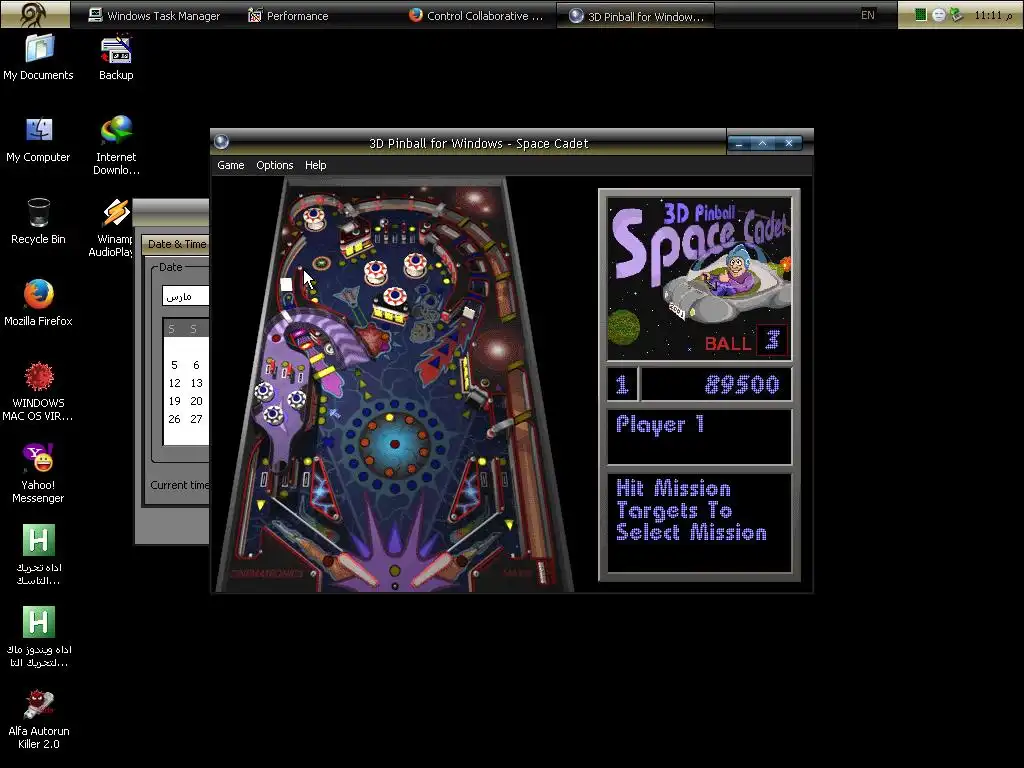Image resolution: width=1024 pixels, height=768 pixels.
Task: Switch to Control Collaborative Firefox taskbar button
Action: point(476,15)
